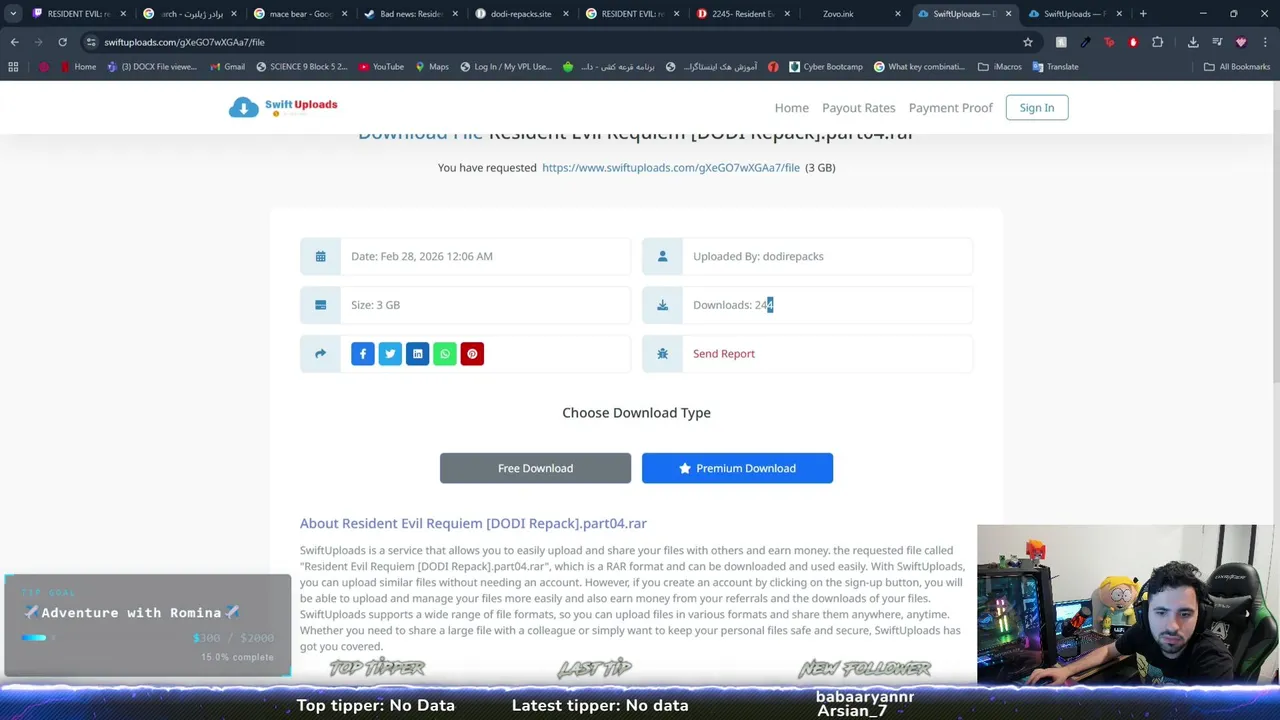Open the All Bookmarks folder
This screenshot has width=1280, height=720.
1236,67
